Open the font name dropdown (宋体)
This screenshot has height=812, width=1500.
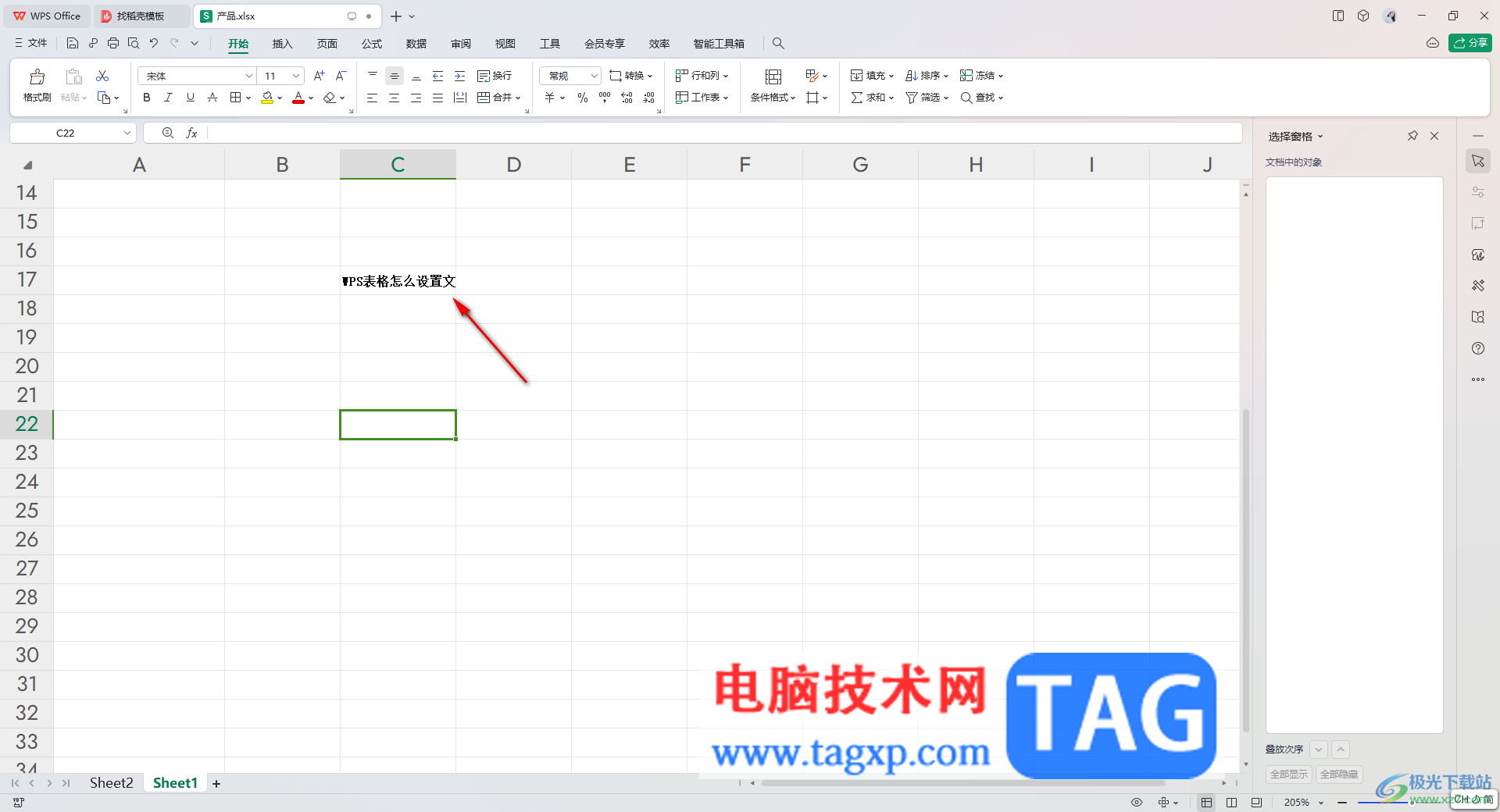click(x=249, y=76)
